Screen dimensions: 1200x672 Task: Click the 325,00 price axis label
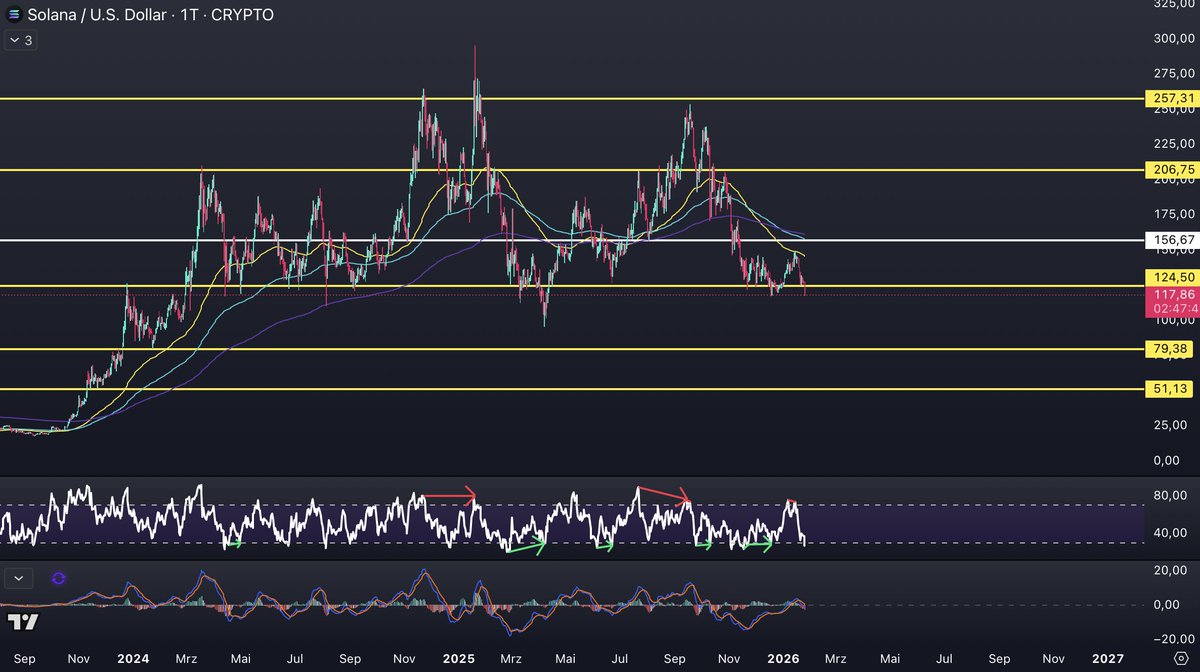[x=1173, y=5]
